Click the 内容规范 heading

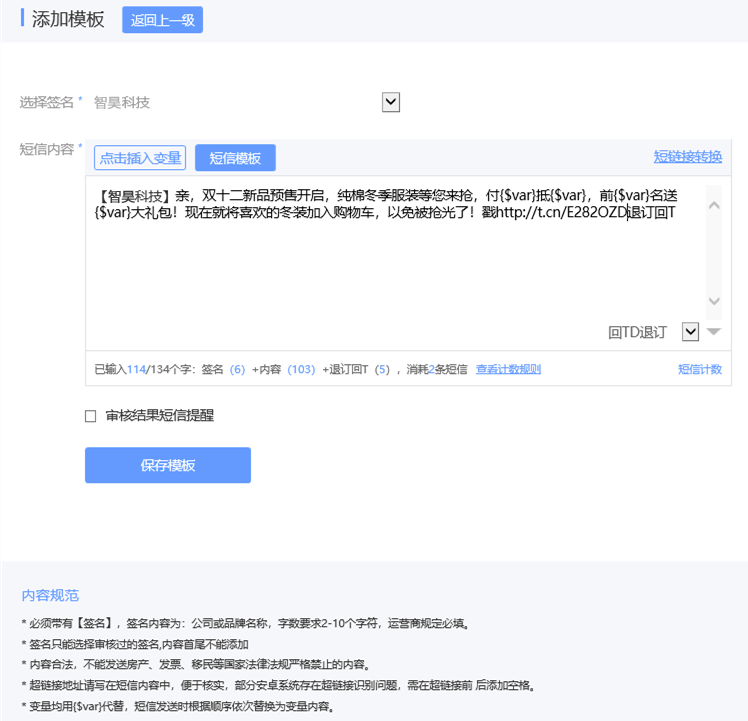(x=50, y=596)
